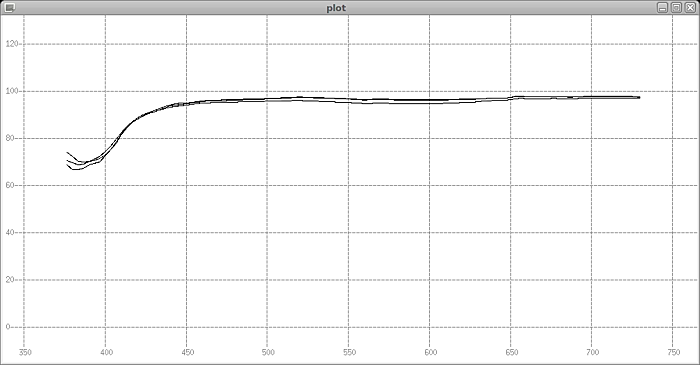
Task: Click the y-axis label 0
Action: 8,327
